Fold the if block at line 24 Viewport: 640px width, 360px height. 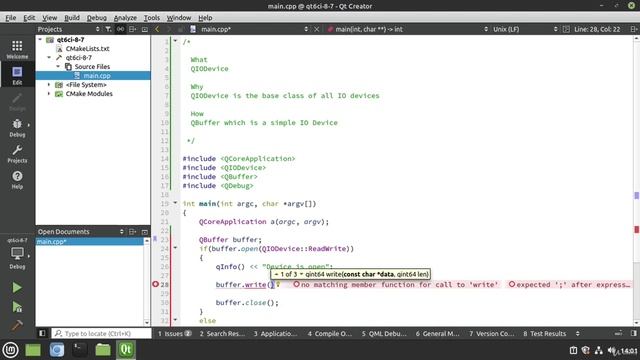(x=175, y=247)
